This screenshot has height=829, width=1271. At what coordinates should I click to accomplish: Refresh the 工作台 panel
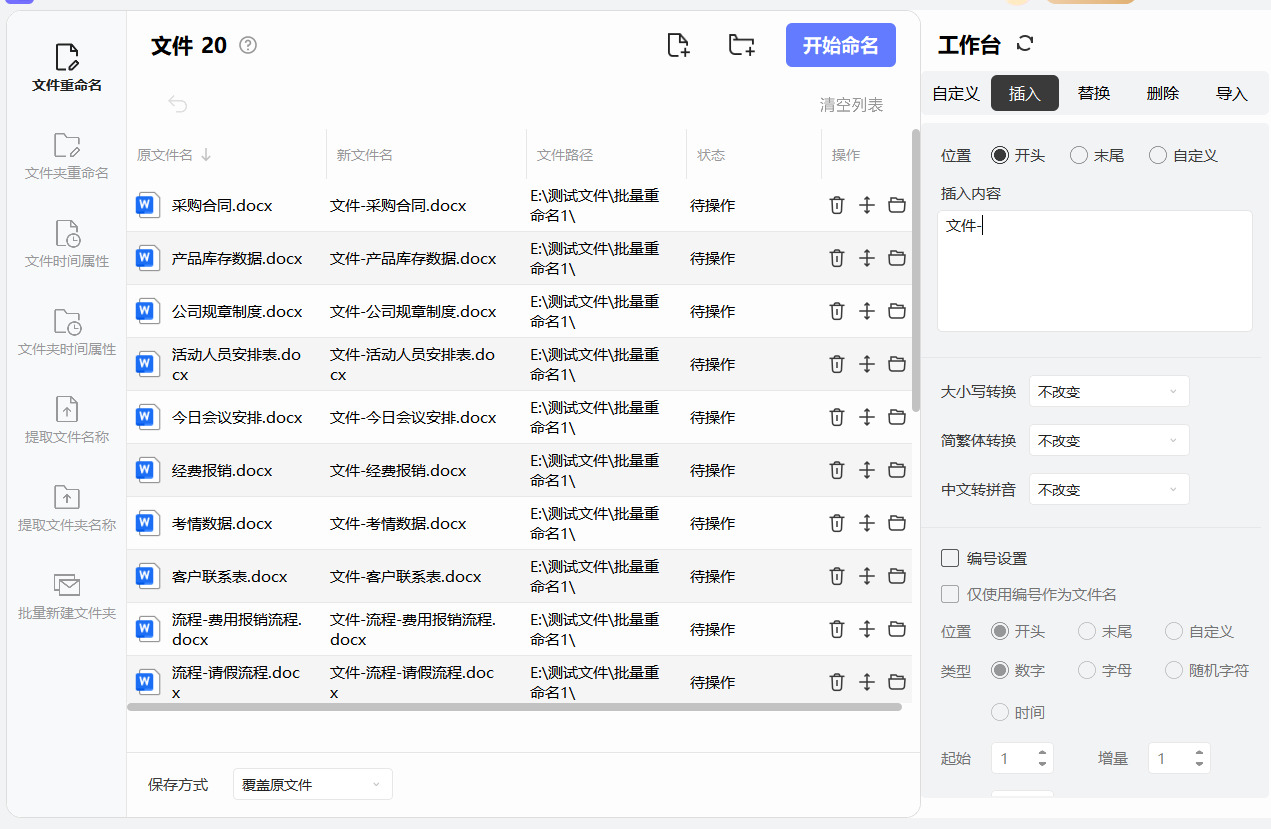coord(1024,43)
